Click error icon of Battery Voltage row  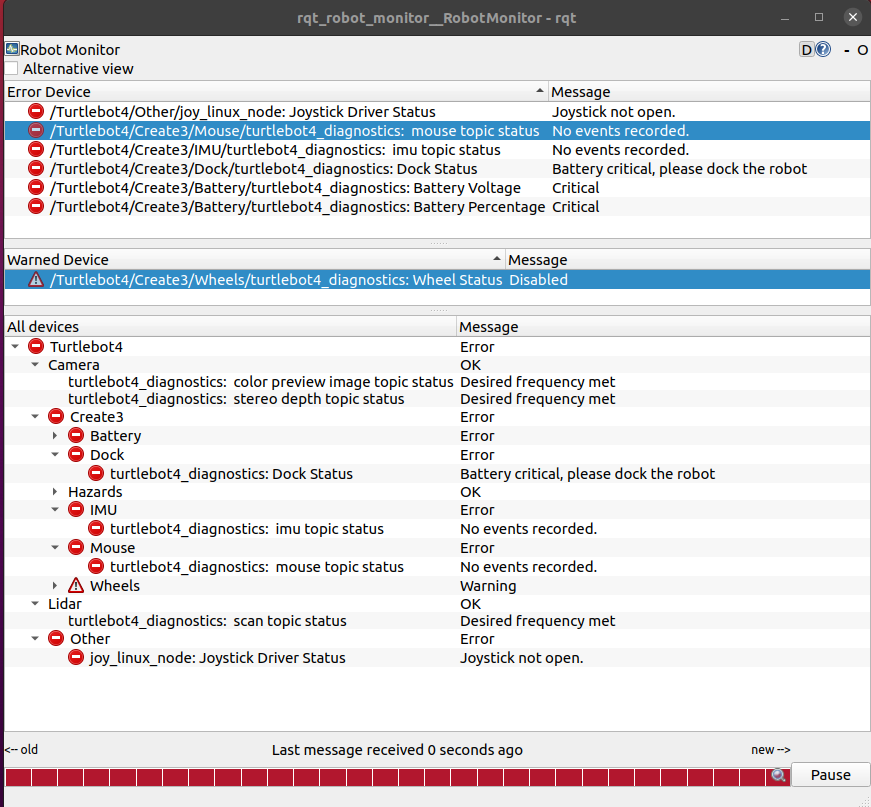(36, 187)
